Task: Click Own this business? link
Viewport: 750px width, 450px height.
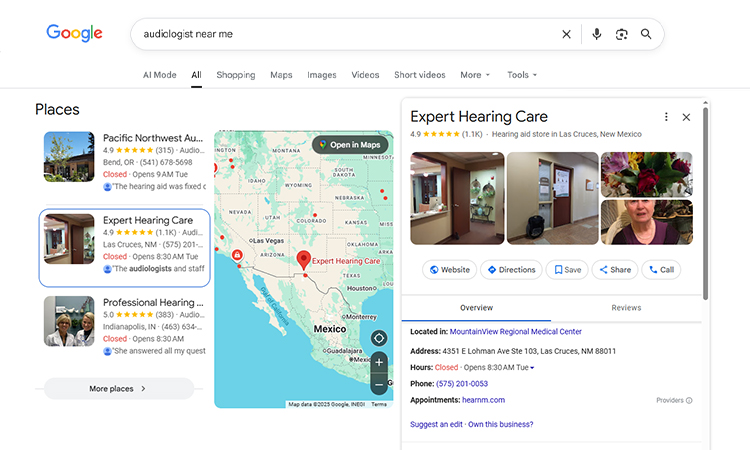Action: click(x=501, y=424)
